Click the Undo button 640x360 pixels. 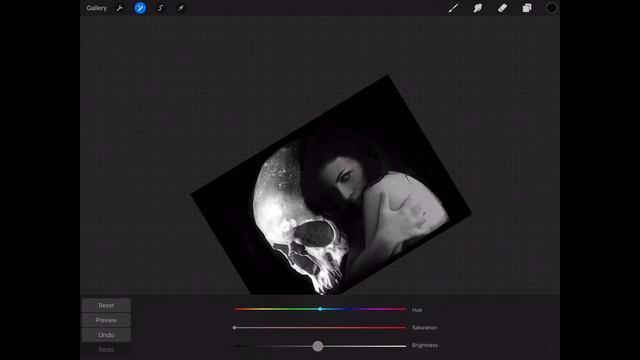click(x=106, y=335)
